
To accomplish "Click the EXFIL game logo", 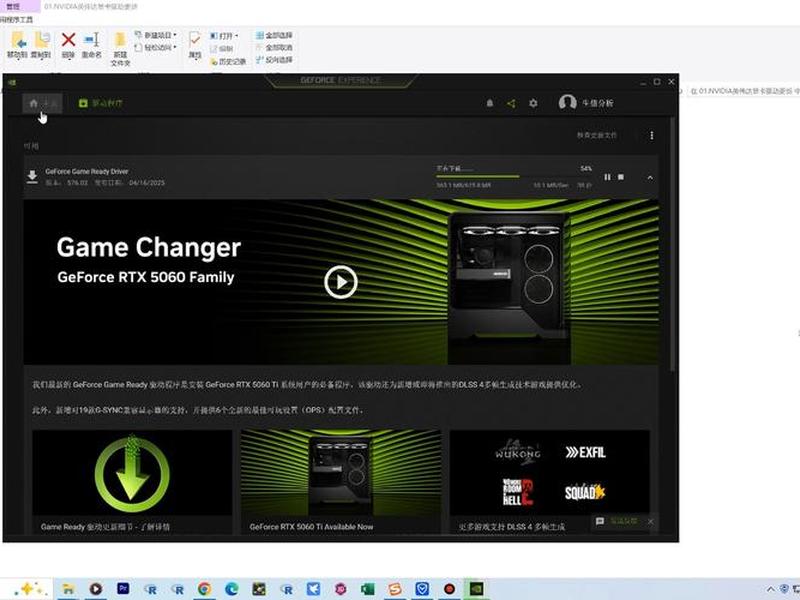I will click(x=585, y=452).
